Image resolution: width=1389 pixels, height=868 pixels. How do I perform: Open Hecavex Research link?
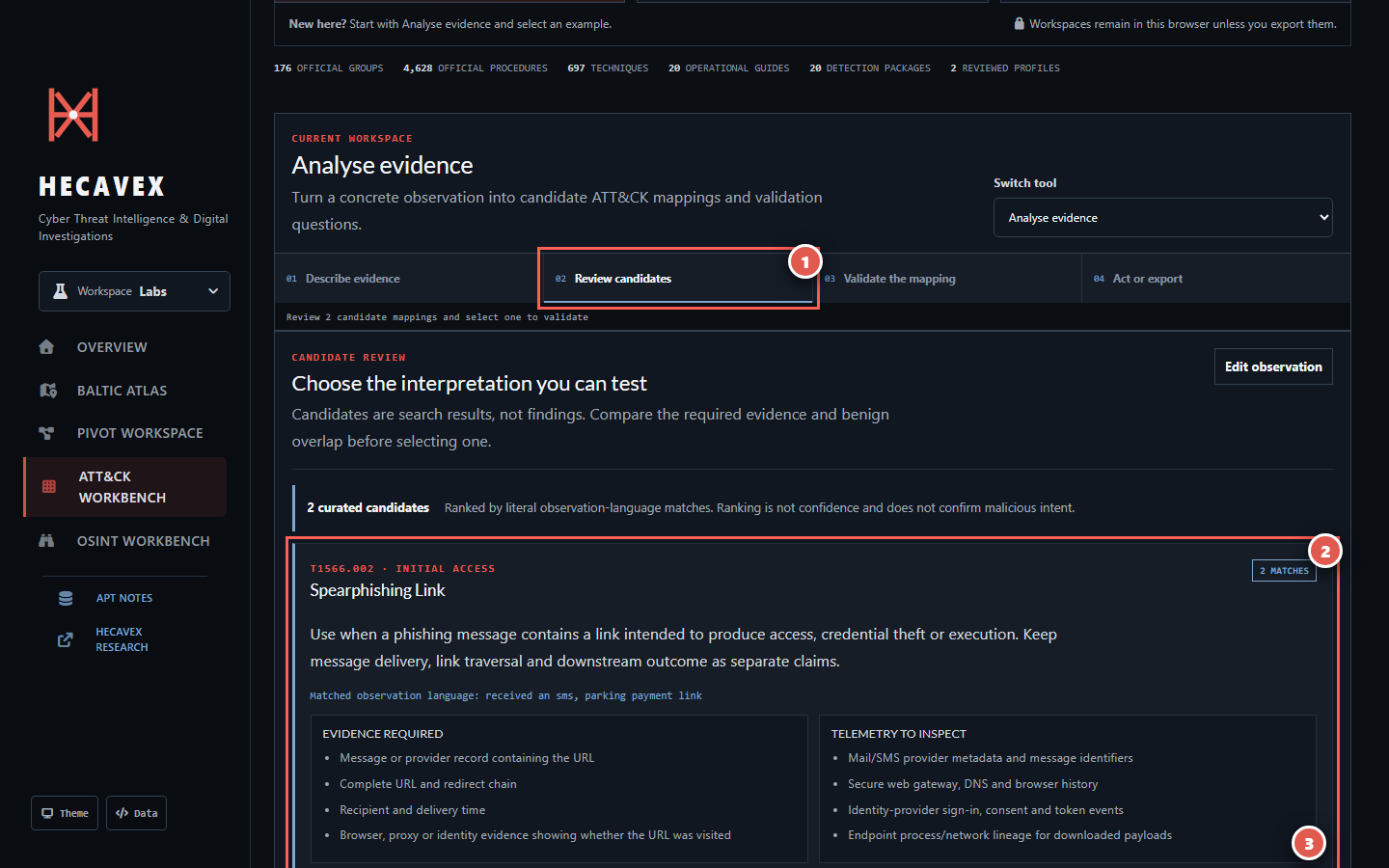[122, 639]
